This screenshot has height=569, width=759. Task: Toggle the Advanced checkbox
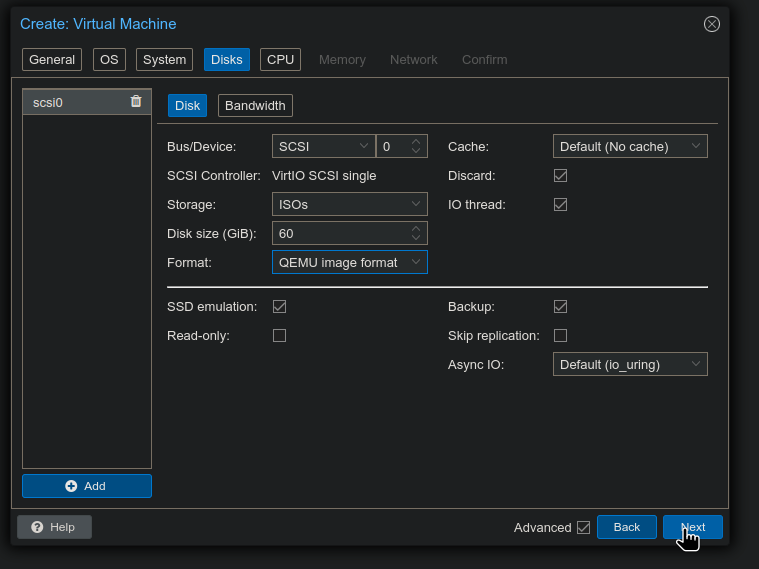[x=583, y=528]
